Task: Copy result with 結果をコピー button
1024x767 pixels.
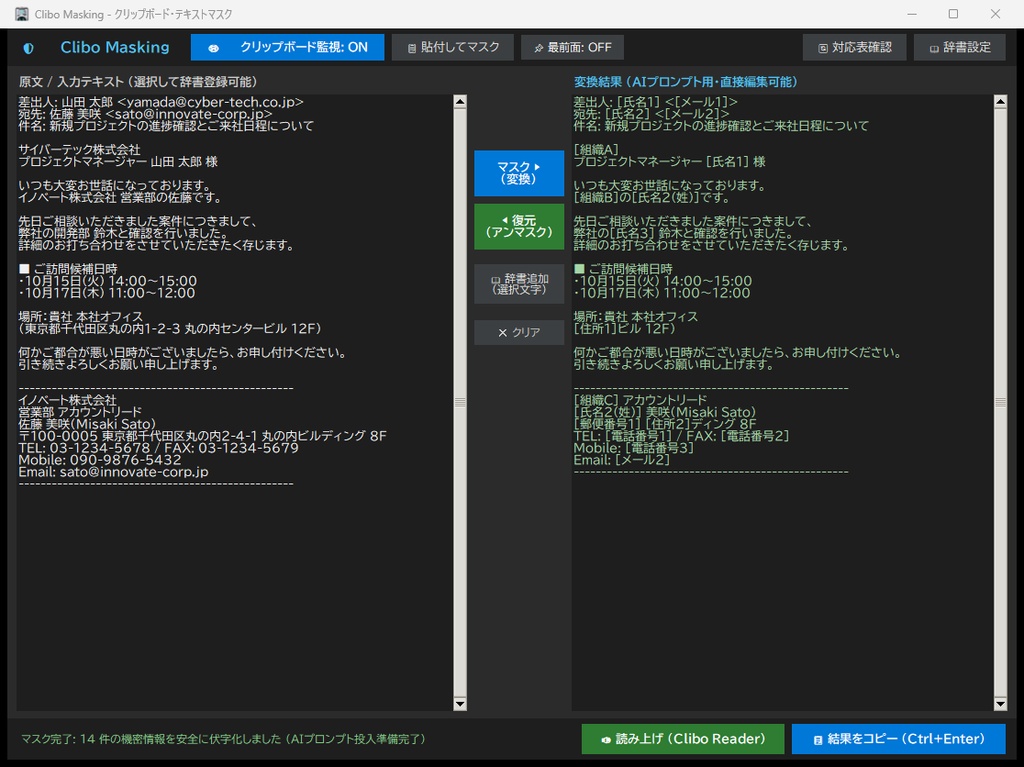Action: point(898,739)
